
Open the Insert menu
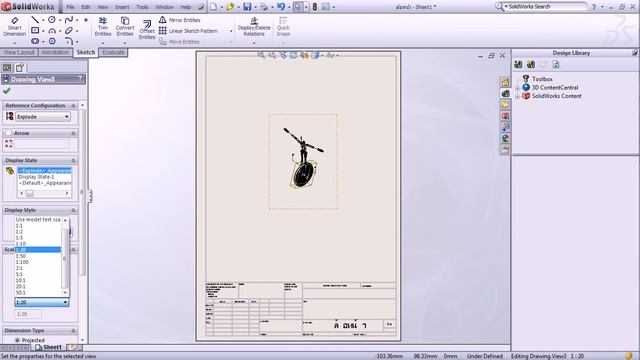pyautogui.click(x=122, y=7)
